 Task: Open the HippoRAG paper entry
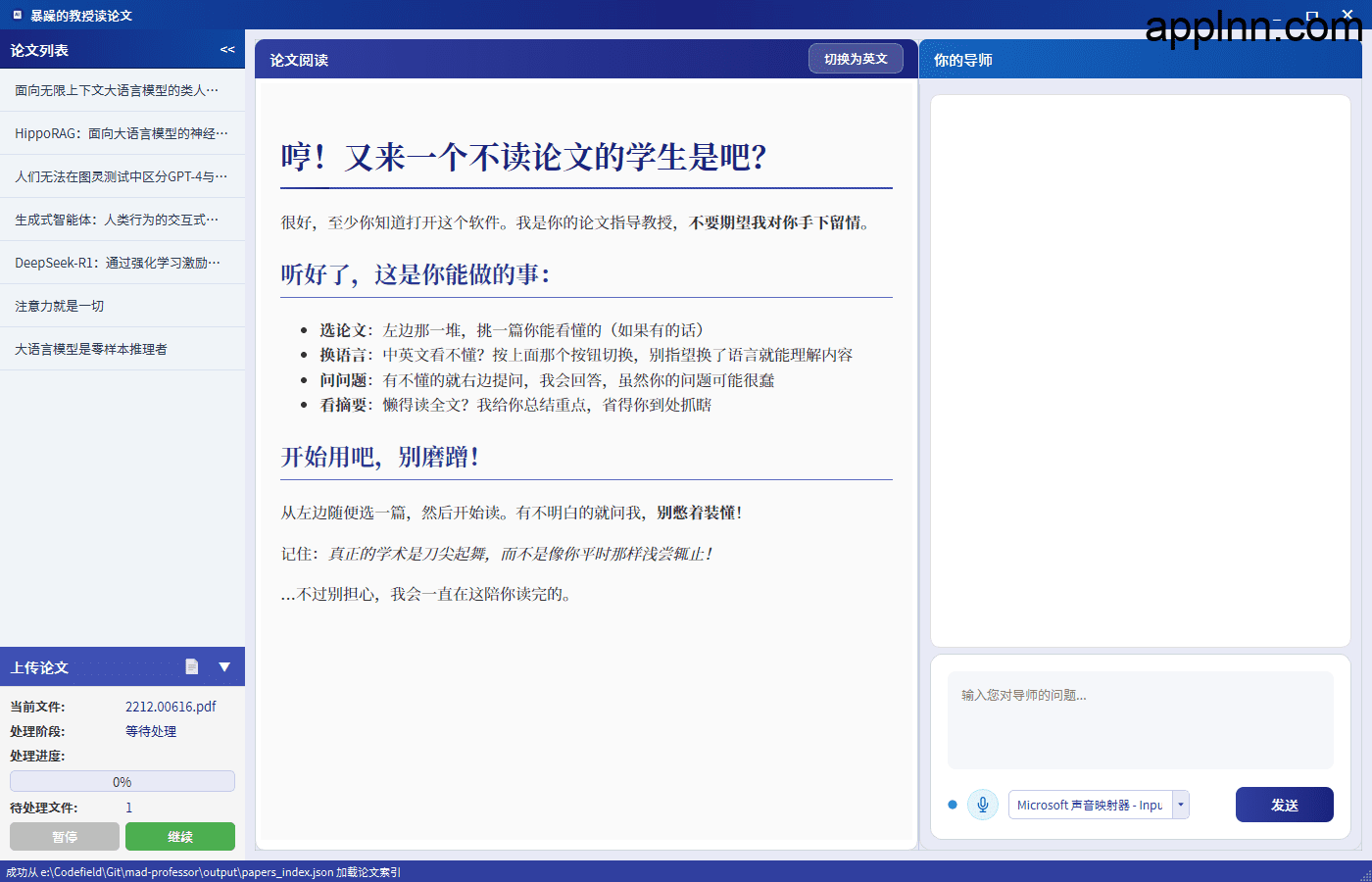[122, 133]
